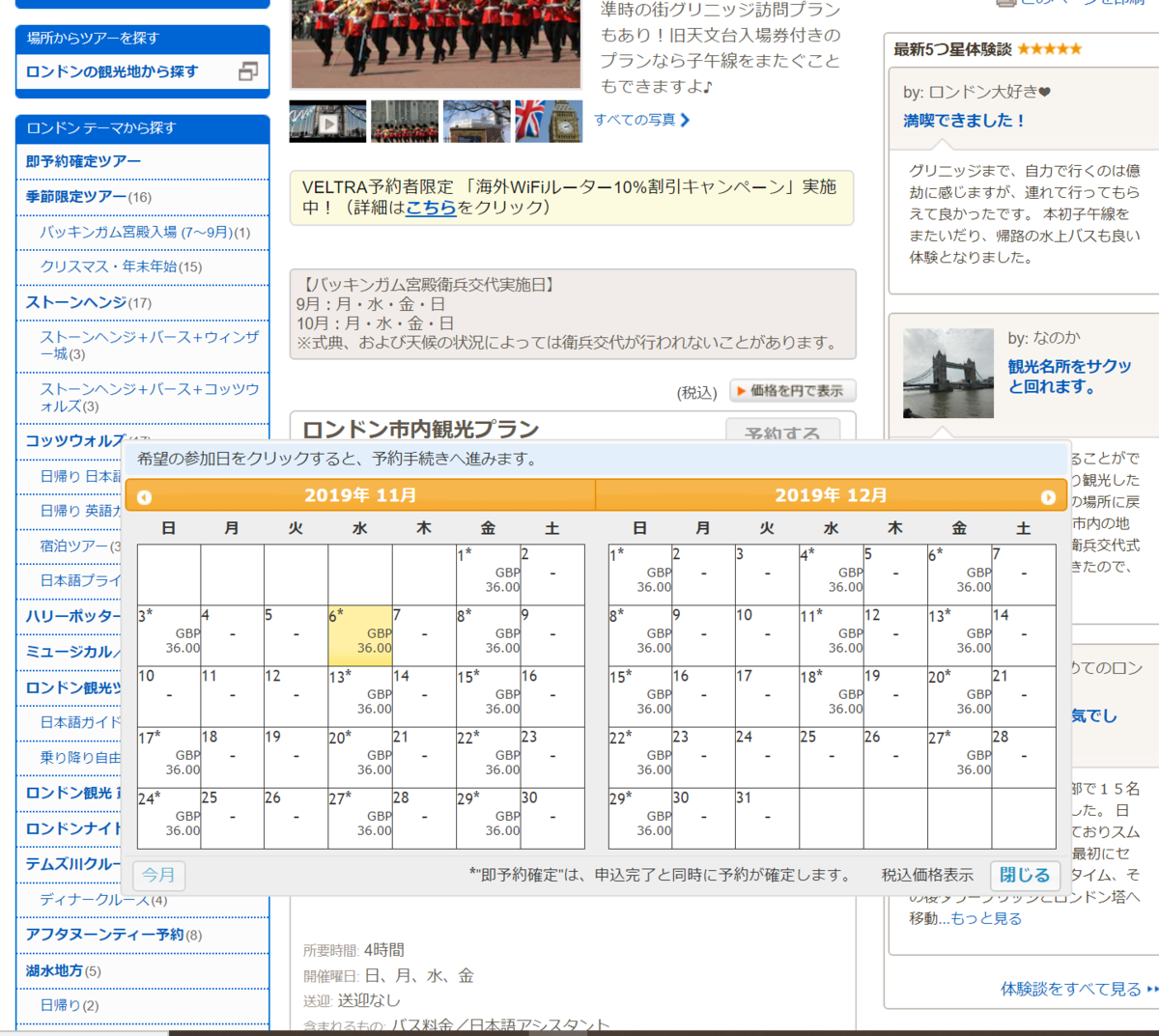Follow the こちら WiFi campaign link

pyautogui.click(x=431, y=207)
